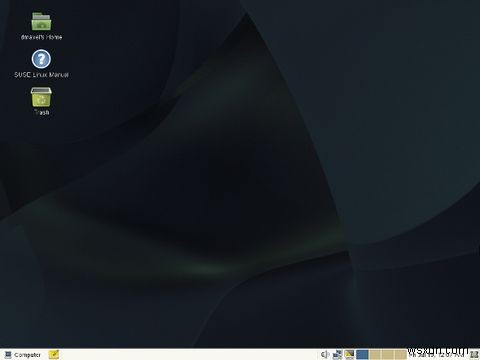
Task: Switch to the active blue first workspace
Action: [362, 355]
